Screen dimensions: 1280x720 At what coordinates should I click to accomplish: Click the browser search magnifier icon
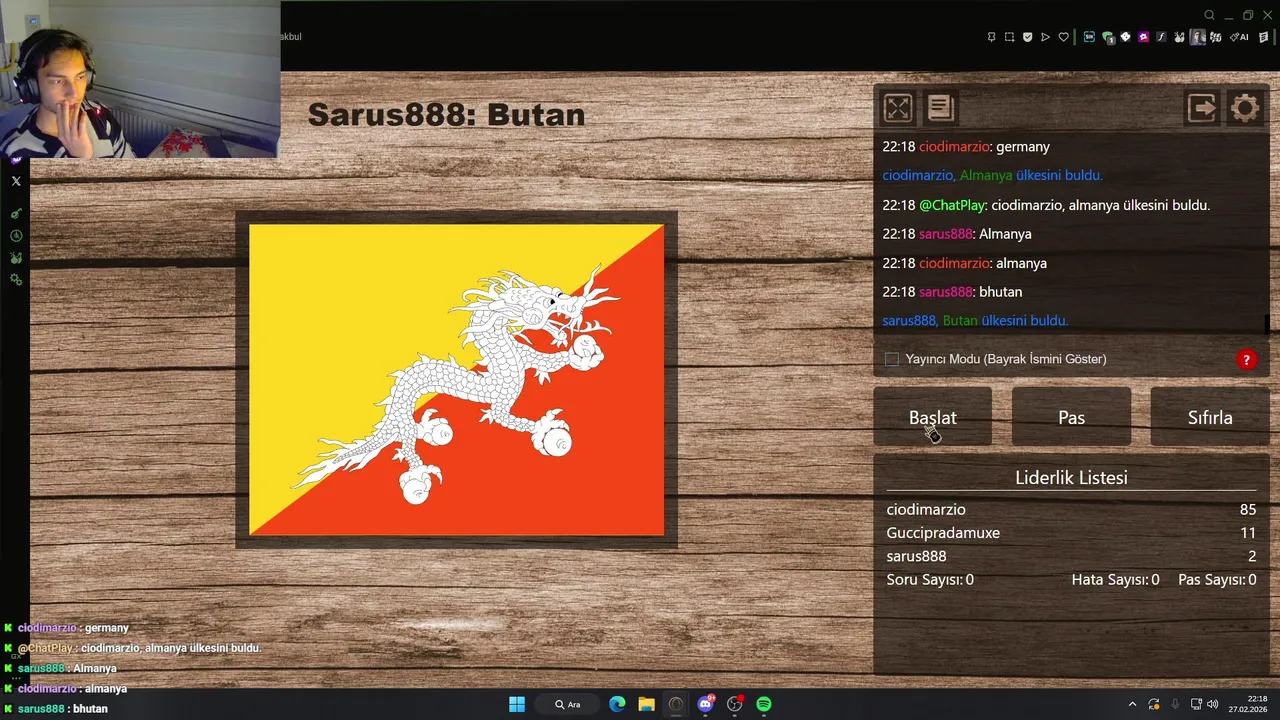(x=1209, y=15)
